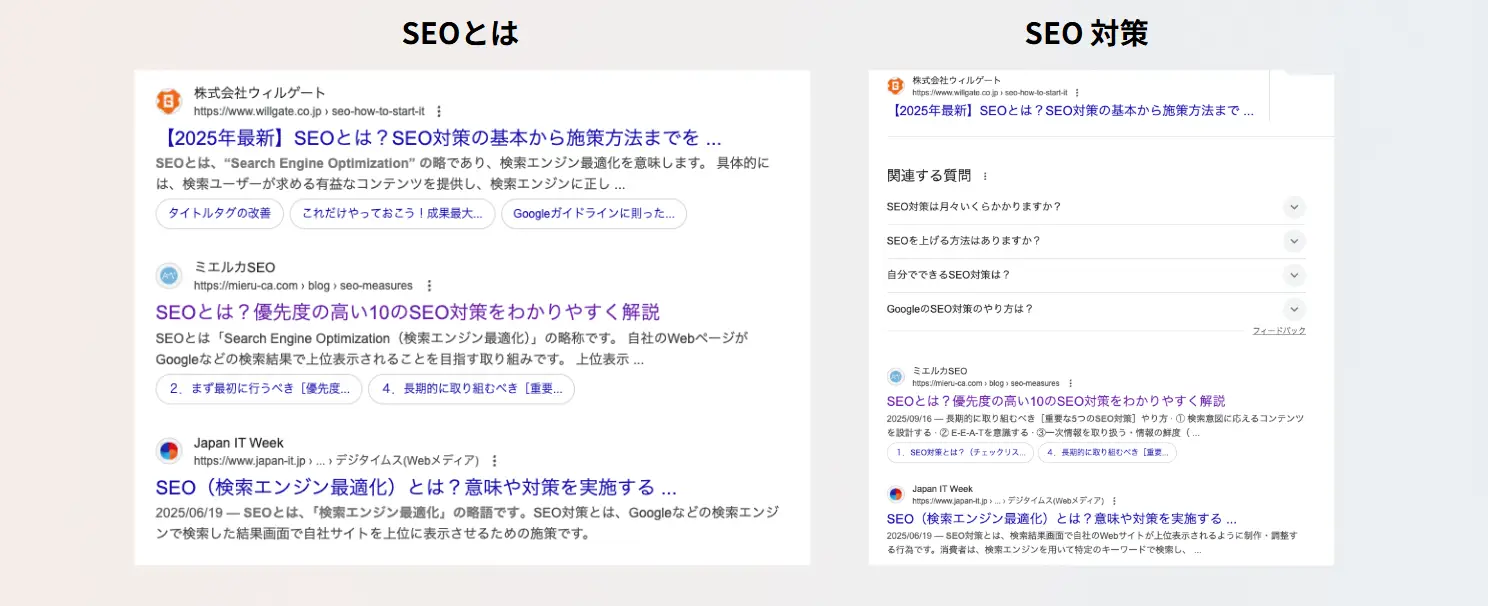Screen dimensions: 1488x606
Task: Expand the question SEOを上げる方法はありますか？
Action: [x=1294, y=241]
